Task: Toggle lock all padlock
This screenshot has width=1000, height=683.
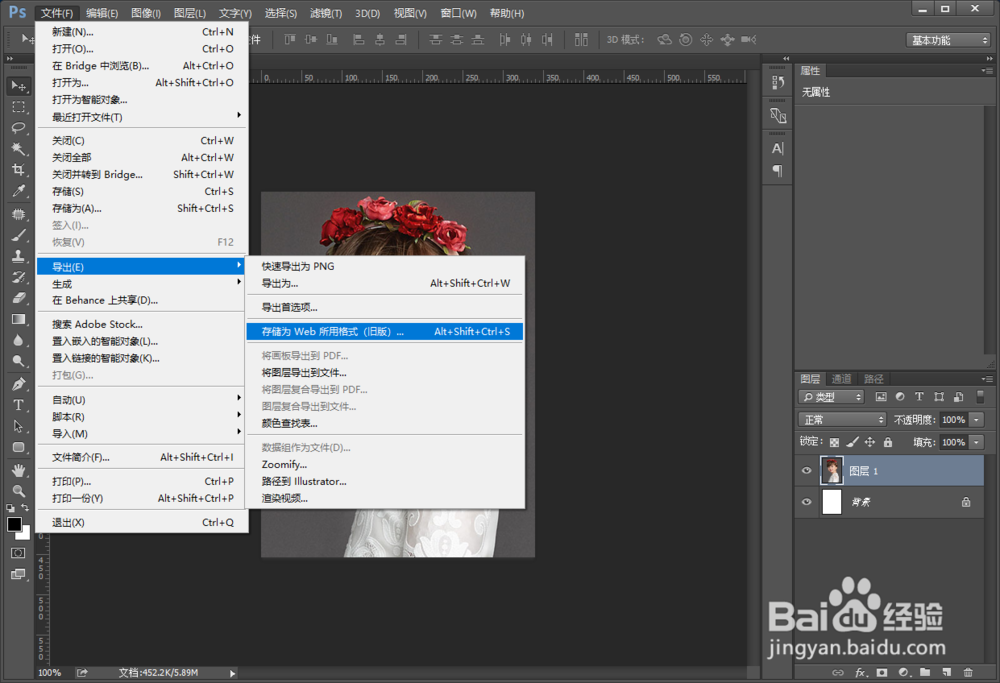Action: [x=888, y=442]
